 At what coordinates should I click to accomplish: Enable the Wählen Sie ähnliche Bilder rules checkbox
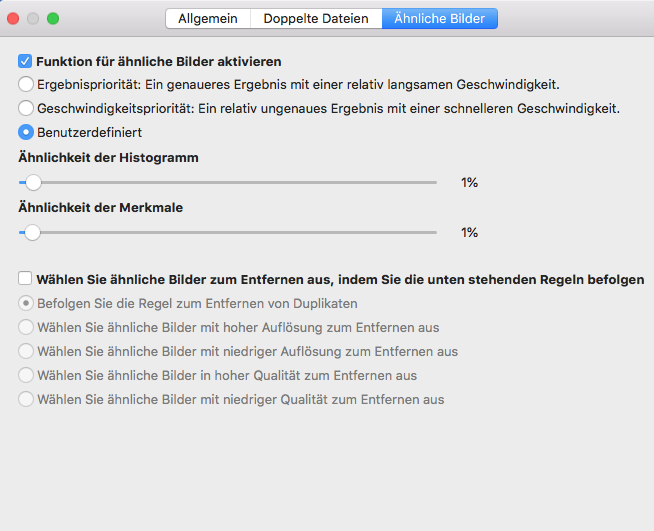tap(26, 280)
